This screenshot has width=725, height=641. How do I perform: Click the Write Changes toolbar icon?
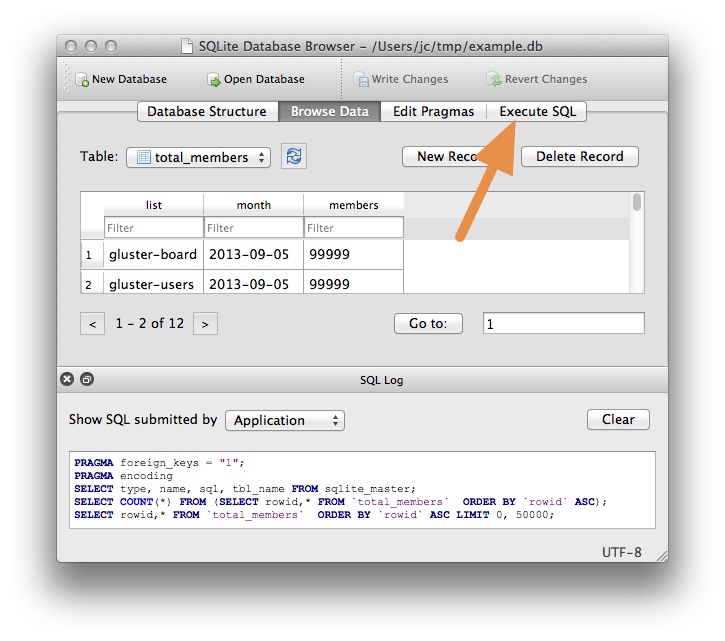(361, 80)
